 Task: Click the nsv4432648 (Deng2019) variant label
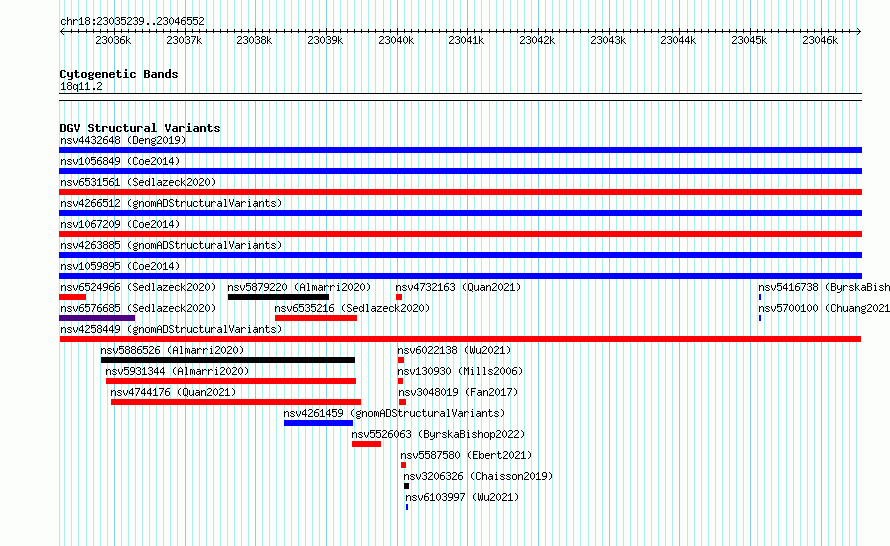pyautogui.click(x=123, y=140)
